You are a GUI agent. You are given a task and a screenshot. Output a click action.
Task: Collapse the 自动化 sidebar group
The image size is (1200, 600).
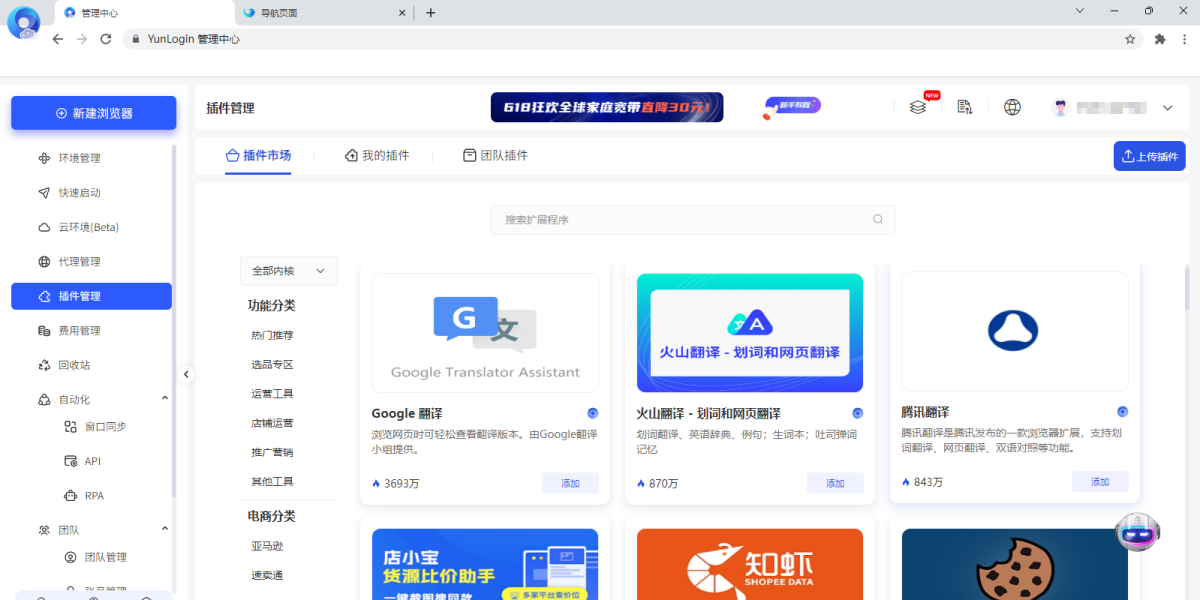pos(165,398)
